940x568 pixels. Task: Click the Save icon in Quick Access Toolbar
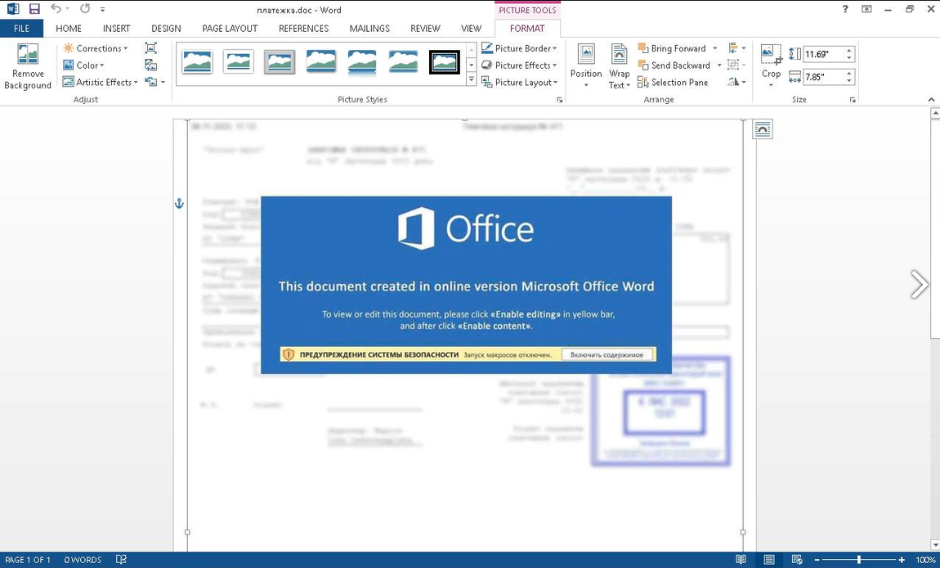click(34, 9)
